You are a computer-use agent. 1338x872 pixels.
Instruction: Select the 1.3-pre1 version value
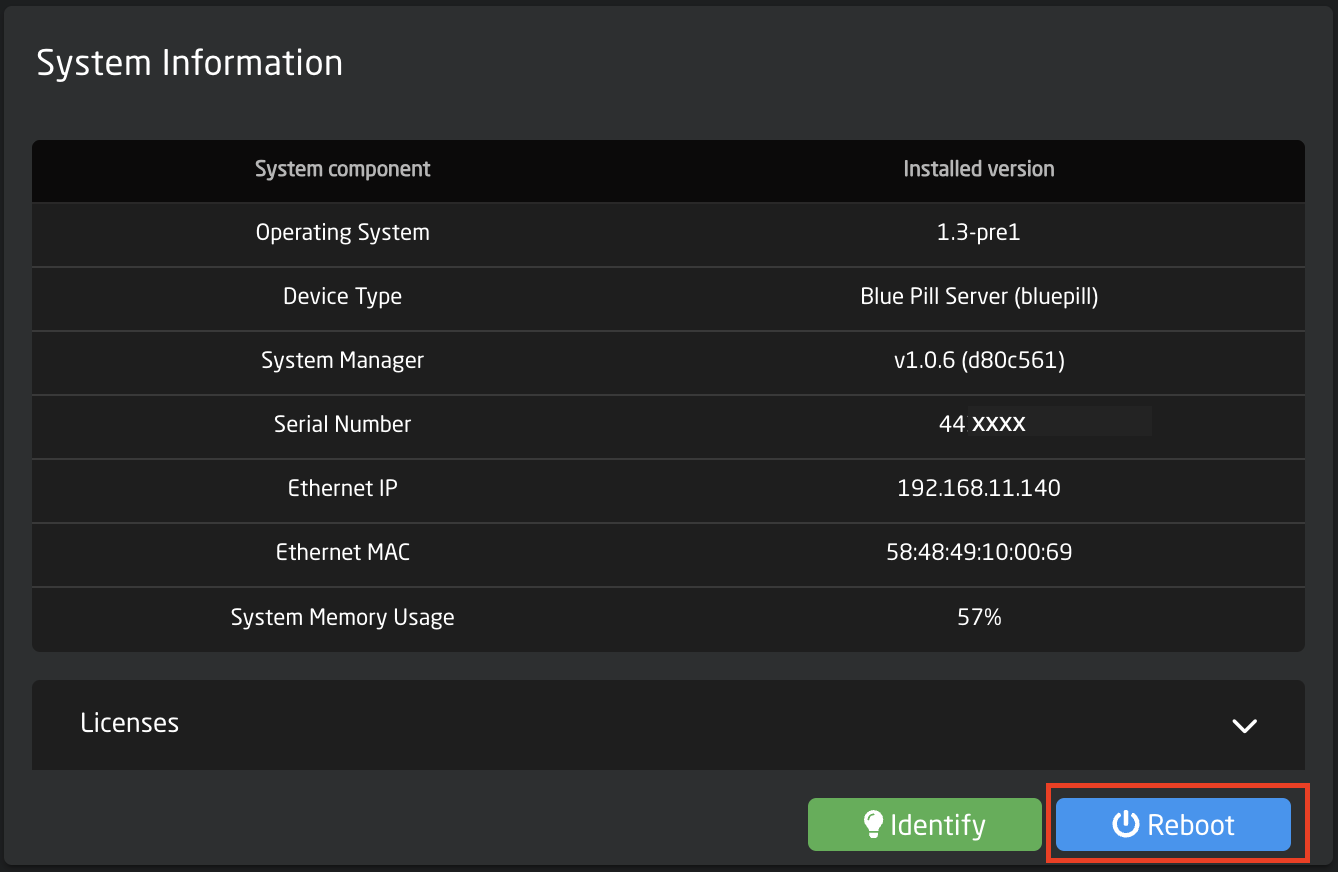(979, 233)
